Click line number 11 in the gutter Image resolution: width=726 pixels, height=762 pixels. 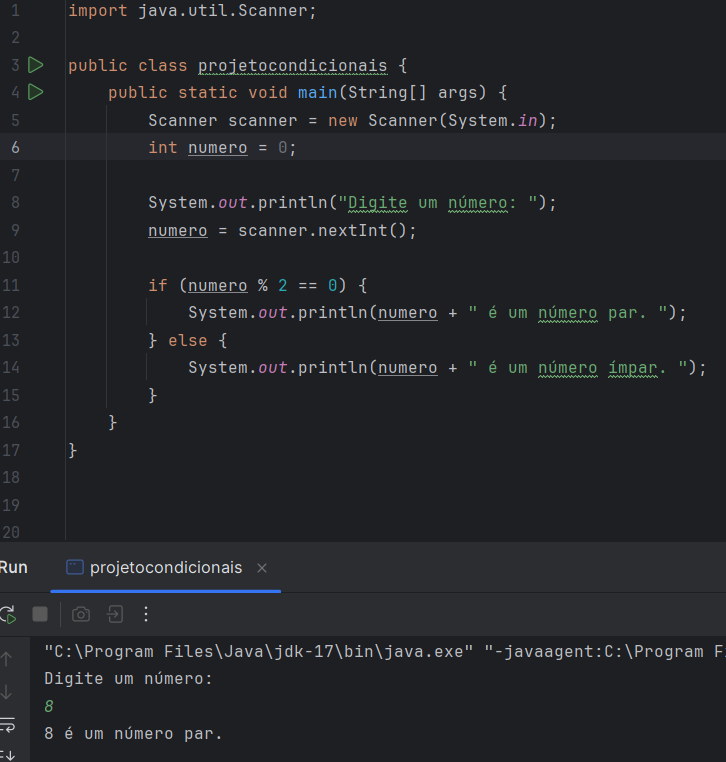click(11, 285)
